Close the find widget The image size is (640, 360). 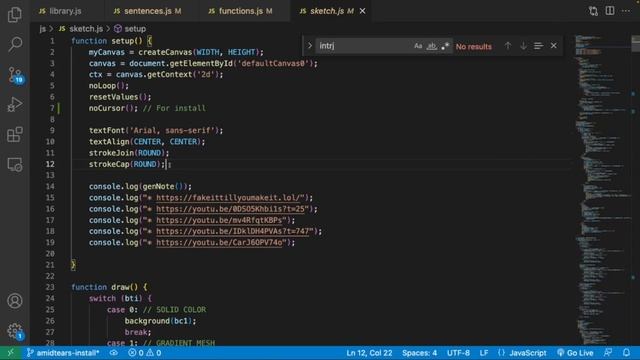[x=553, y=46]
